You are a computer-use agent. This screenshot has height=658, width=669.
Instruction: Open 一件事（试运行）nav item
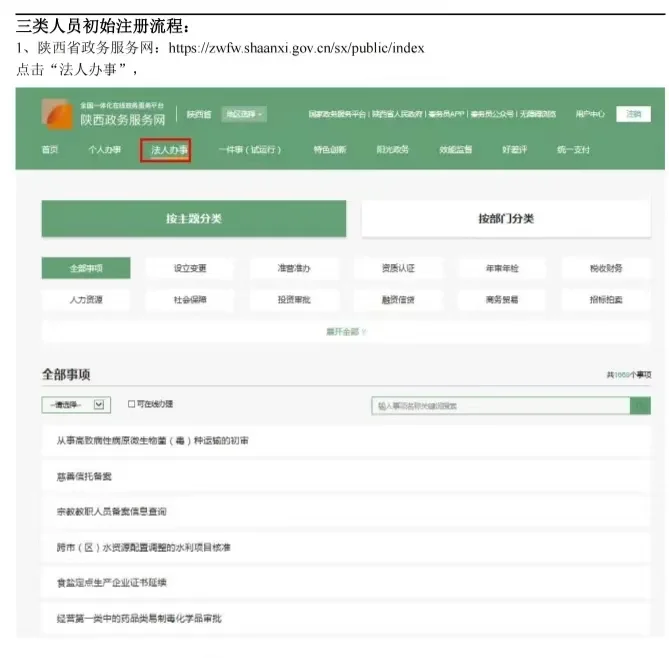coord(250,149)
